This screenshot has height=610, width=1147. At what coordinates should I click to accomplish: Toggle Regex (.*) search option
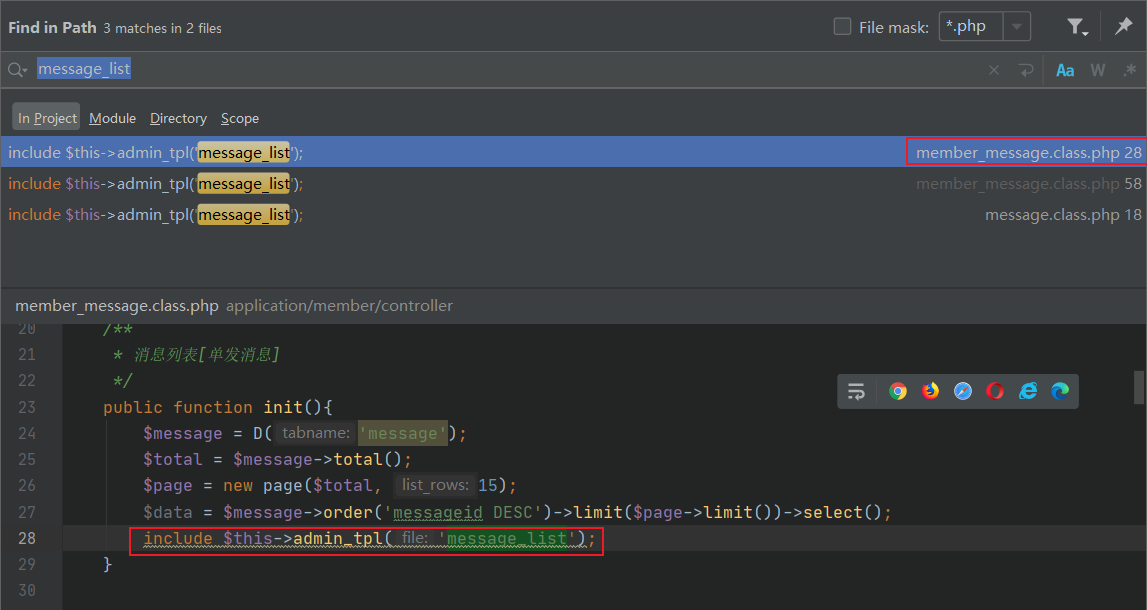tap(1130, 70)
